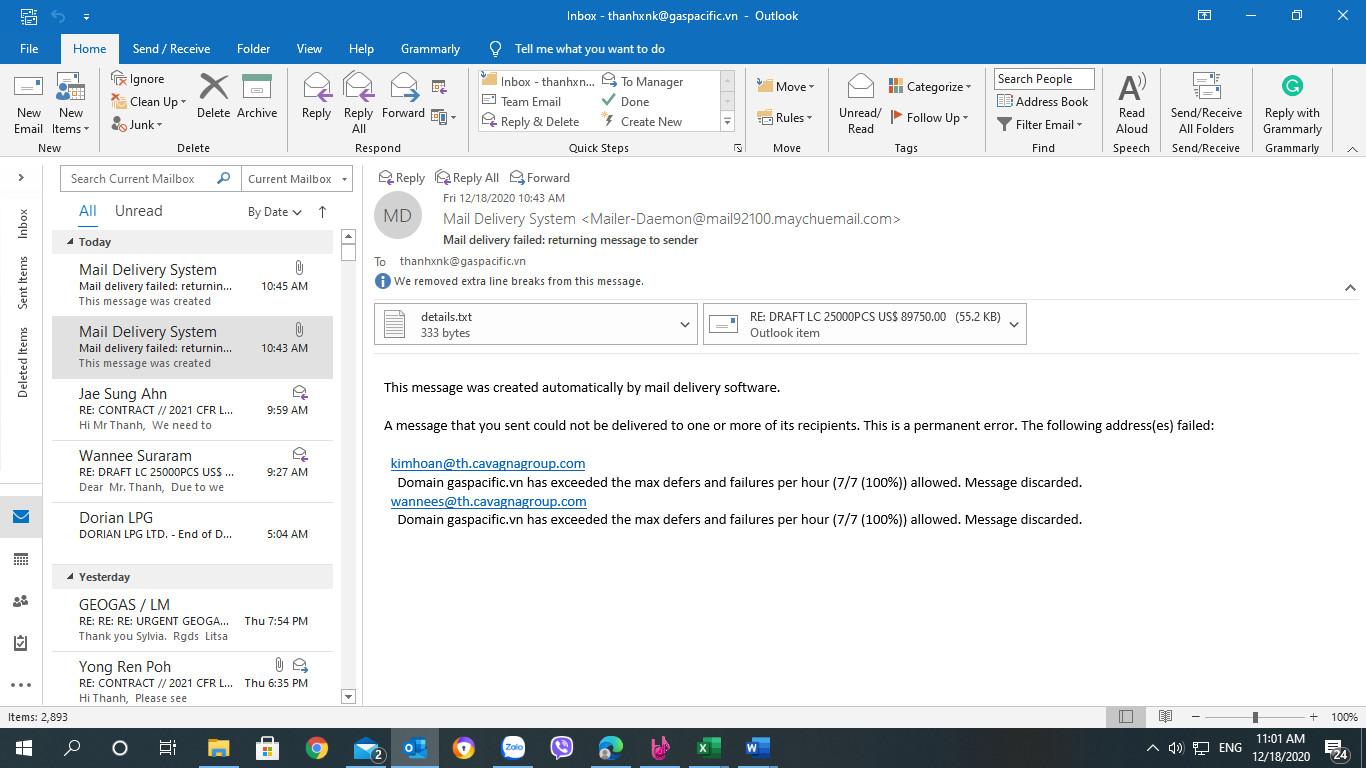Open Excel from the taskbar
Viewport: 1366px width, 768px height.
[x=709, y=748]
